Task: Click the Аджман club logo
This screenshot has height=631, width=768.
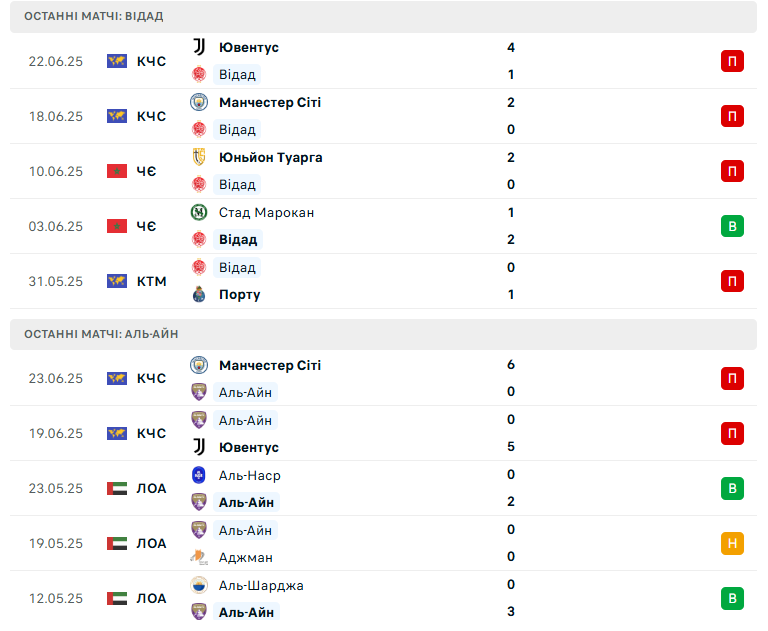Action: coord(199,557)
